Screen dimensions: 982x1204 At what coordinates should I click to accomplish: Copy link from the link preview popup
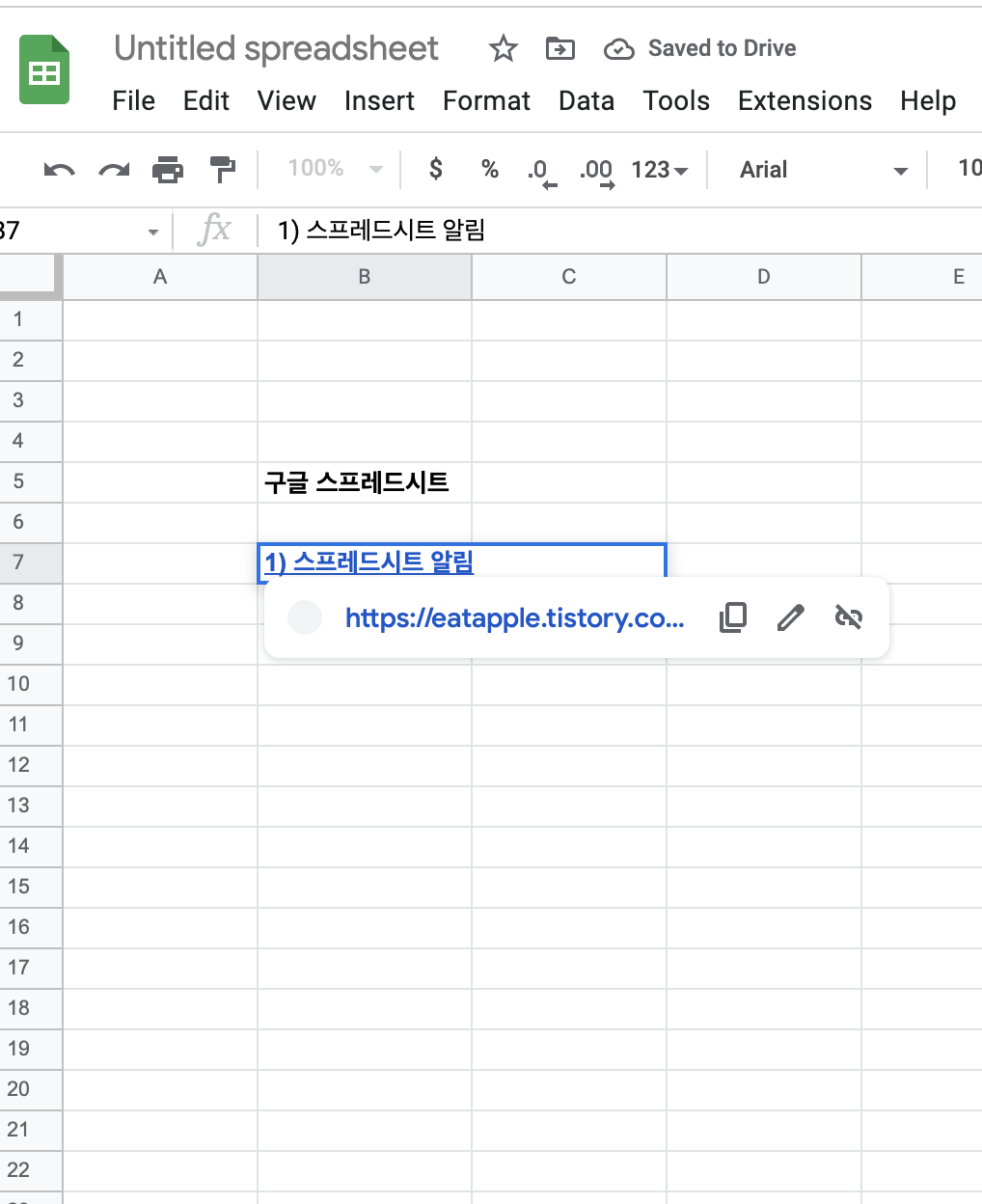(x=733, y=617)
